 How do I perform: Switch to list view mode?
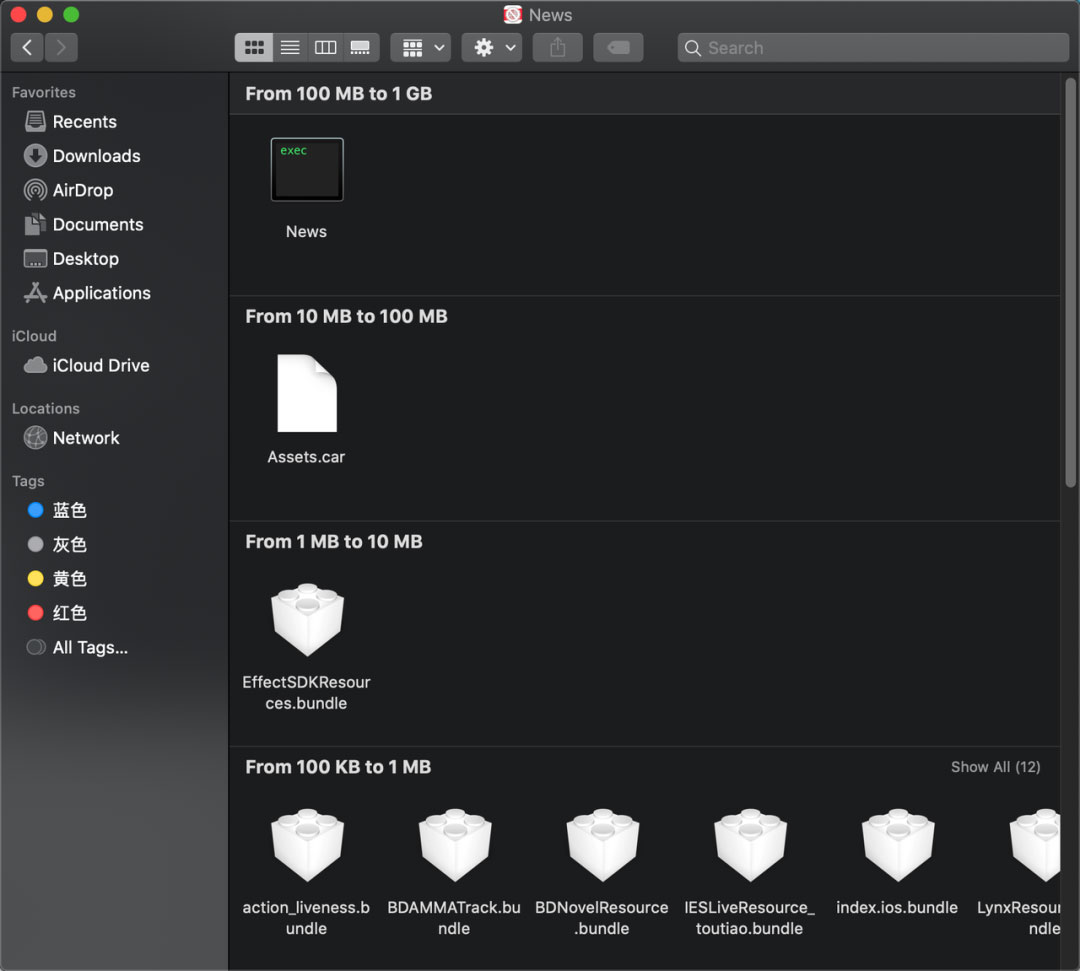click(290, 47)
